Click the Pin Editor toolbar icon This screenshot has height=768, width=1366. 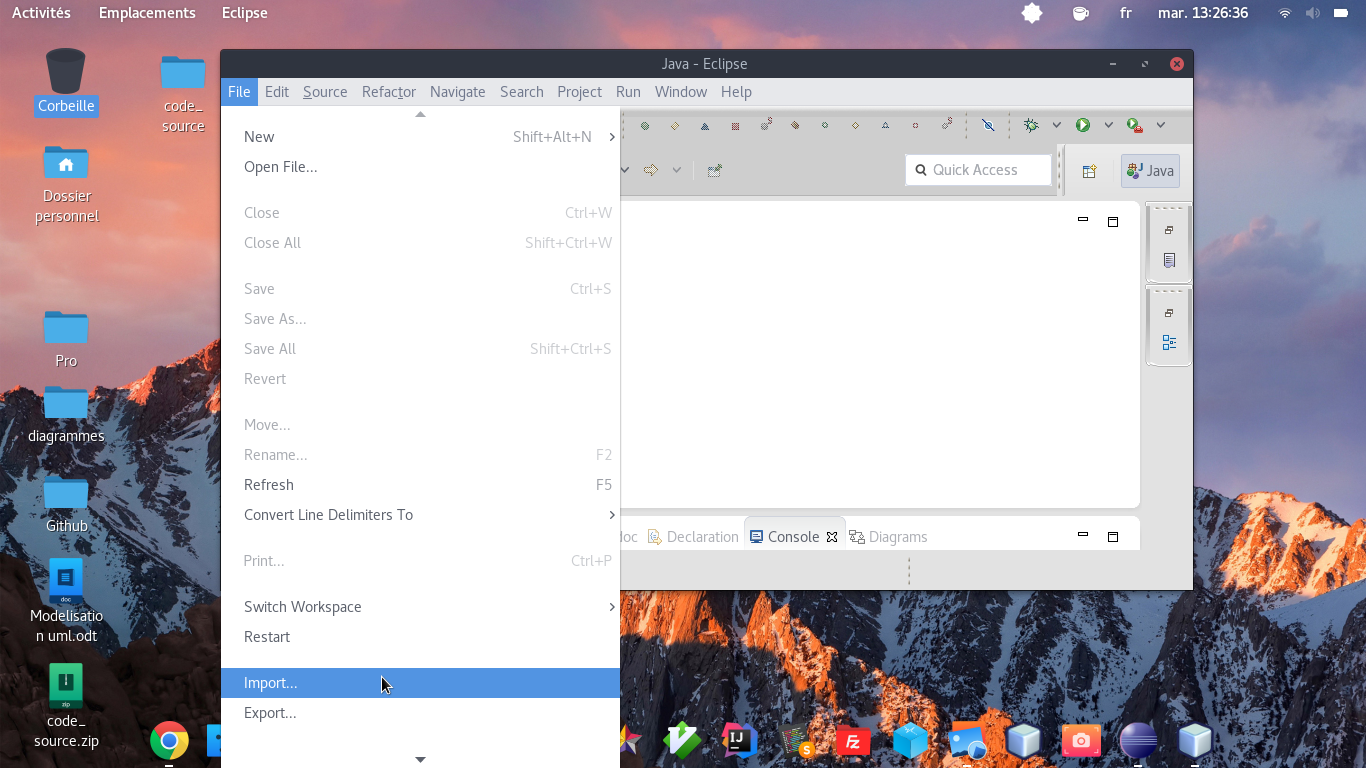pyautogui.click(x=714, y=170)
